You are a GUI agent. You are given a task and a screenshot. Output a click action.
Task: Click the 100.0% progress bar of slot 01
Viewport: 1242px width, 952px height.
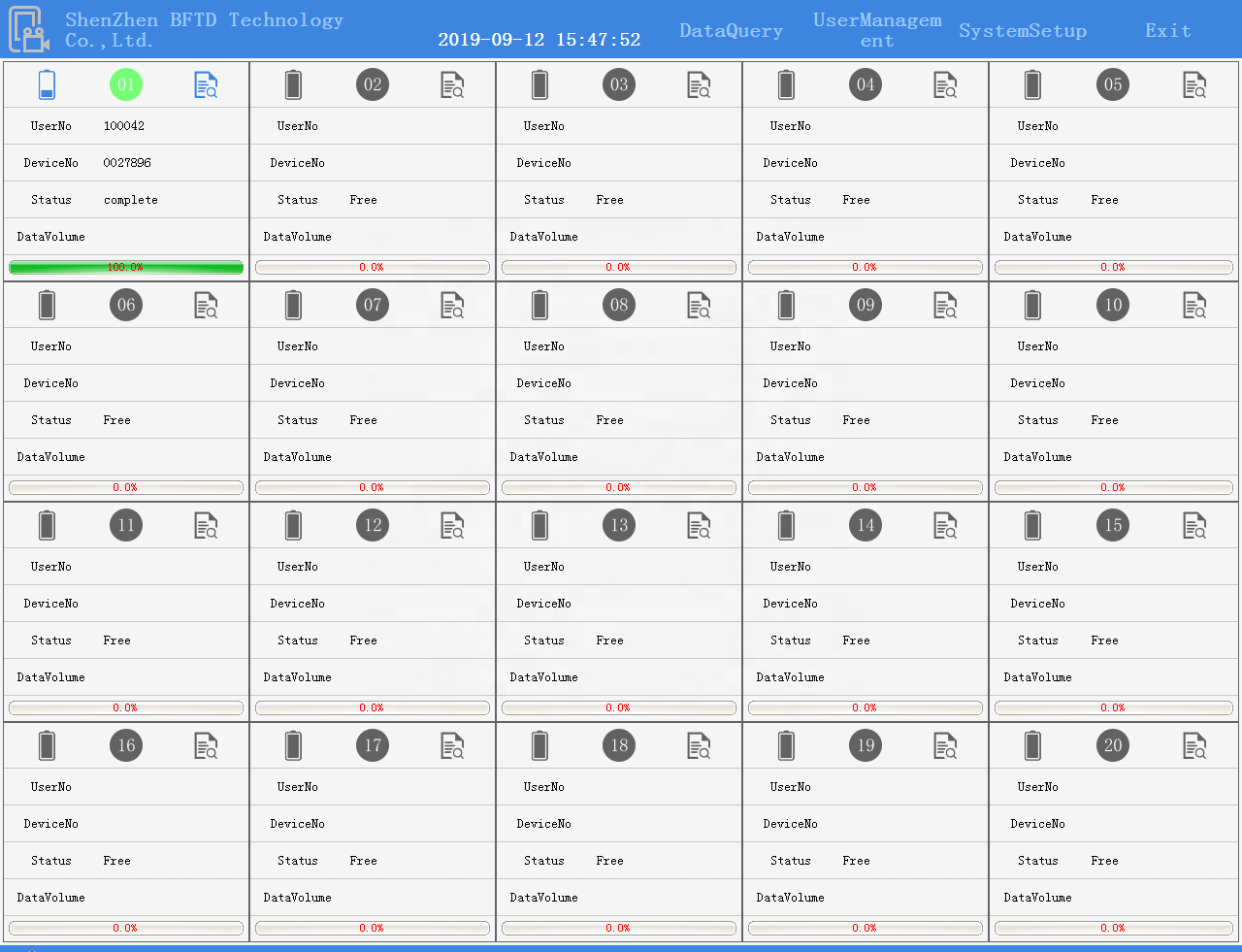pos(126,268)
